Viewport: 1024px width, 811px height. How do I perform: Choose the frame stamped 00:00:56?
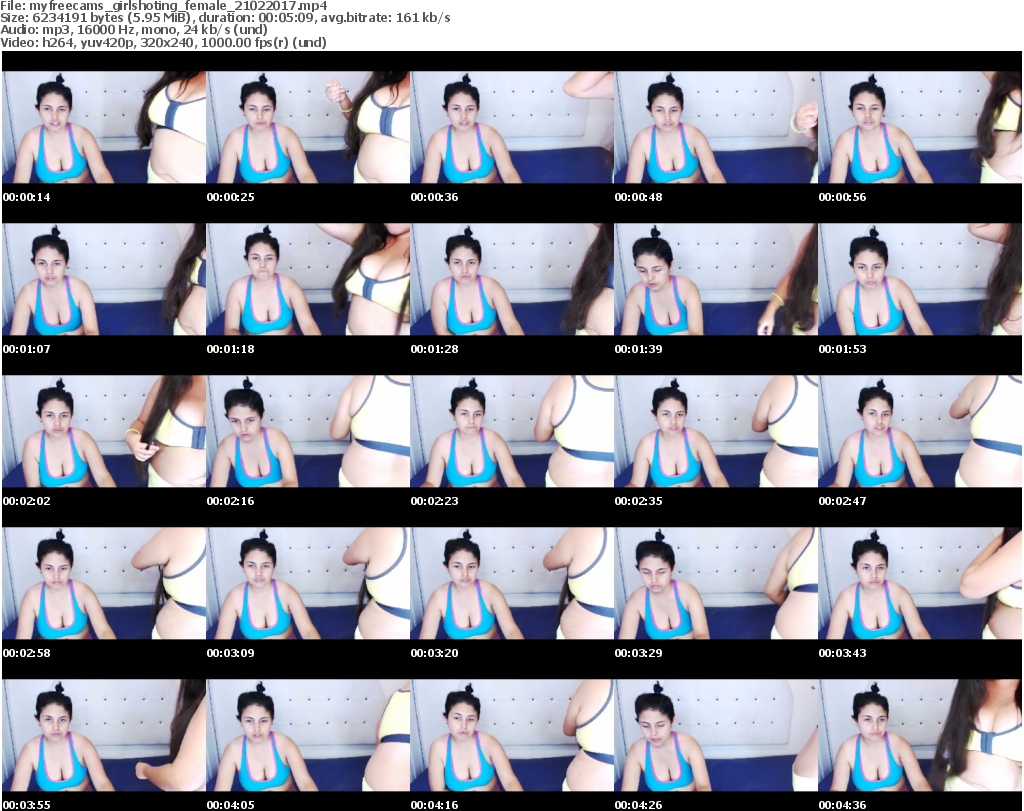point(920,127)
